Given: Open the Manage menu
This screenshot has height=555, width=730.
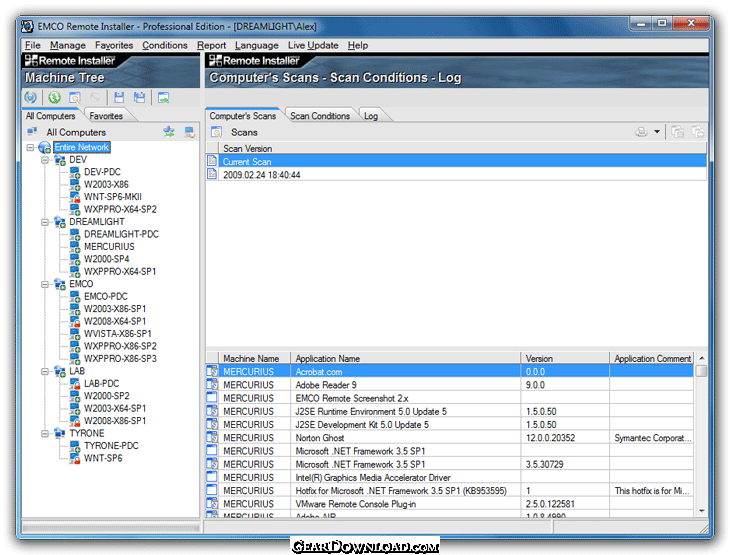Looking at the screenshot, I should [x=68, y=45].
